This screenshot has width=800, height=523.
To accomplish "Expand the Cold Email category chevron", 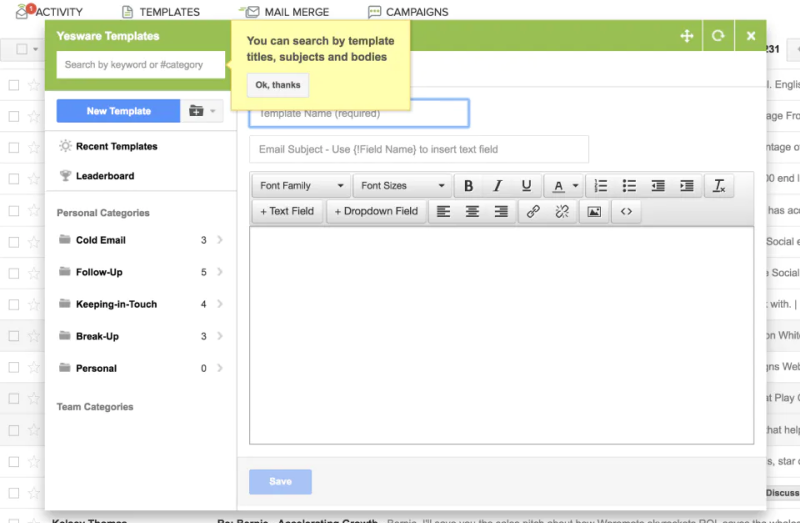I will 220,239.
